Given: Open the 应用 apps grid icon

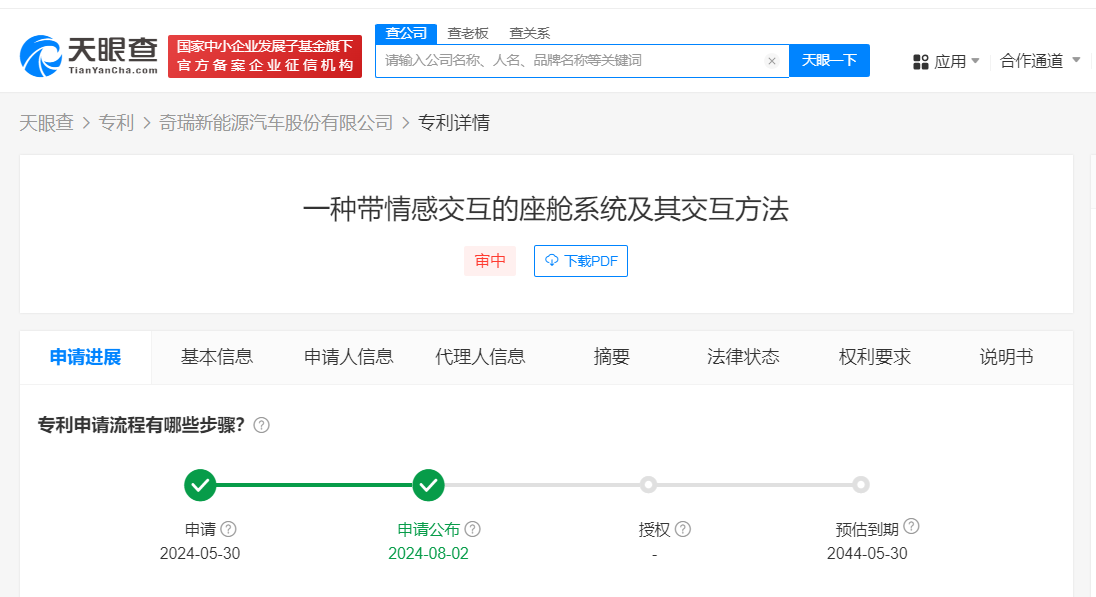Looking at the screenshot, I should [x=920, y=60].
